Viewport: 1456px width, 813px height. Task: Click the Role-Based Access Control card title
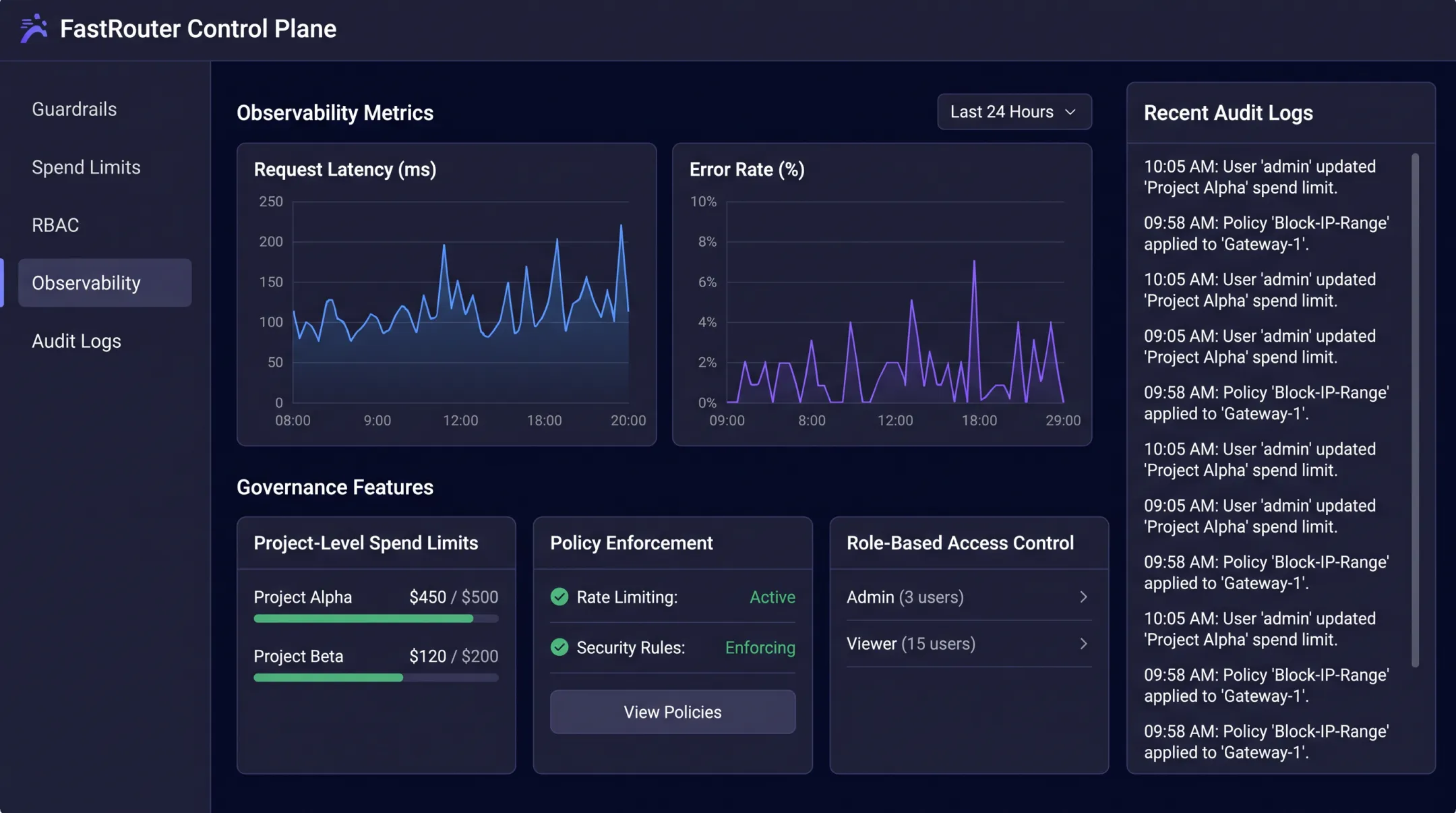pos(960,543)
